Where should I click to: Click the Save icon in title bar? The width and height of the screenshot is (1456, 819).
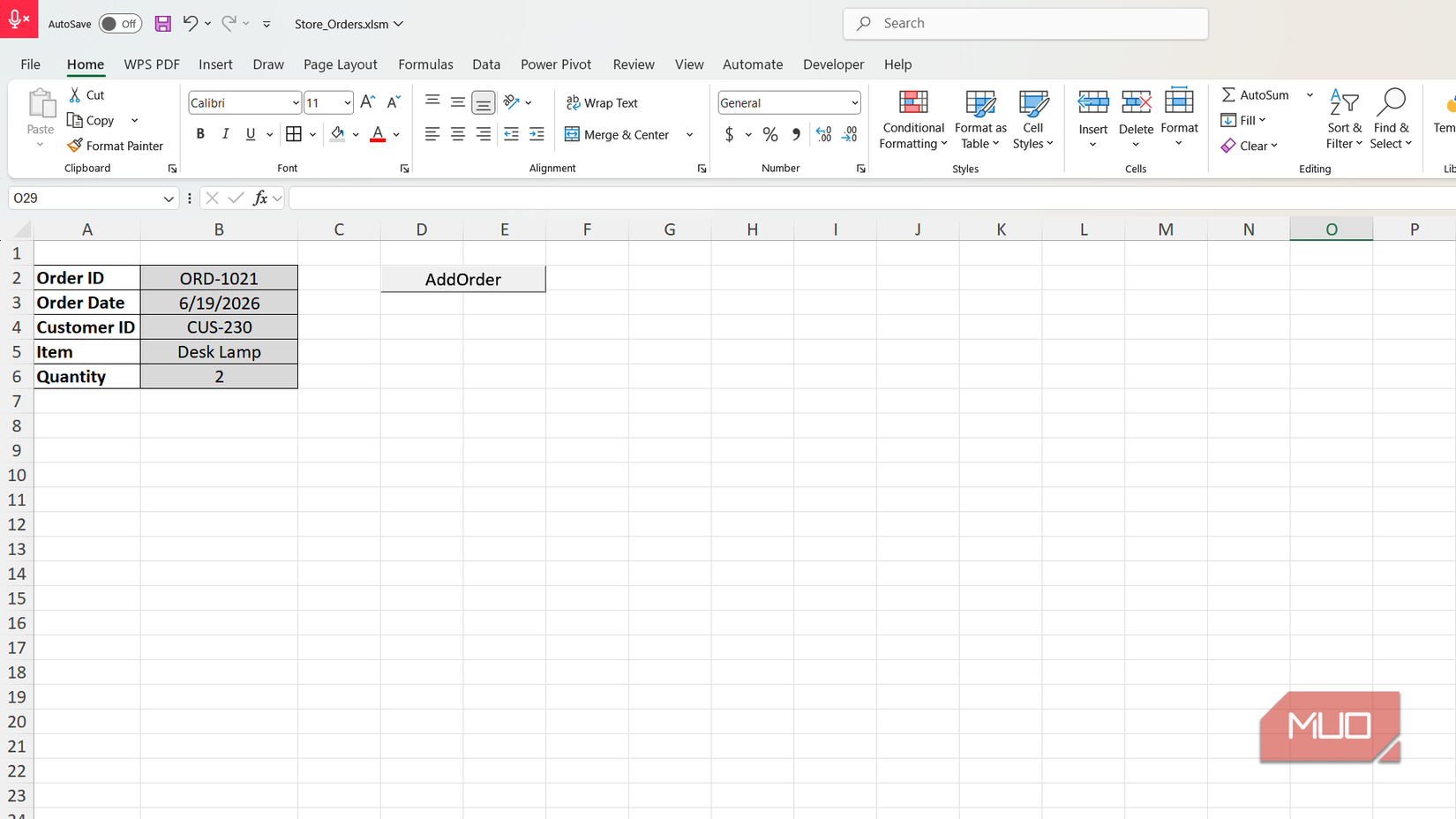point(162,24)
